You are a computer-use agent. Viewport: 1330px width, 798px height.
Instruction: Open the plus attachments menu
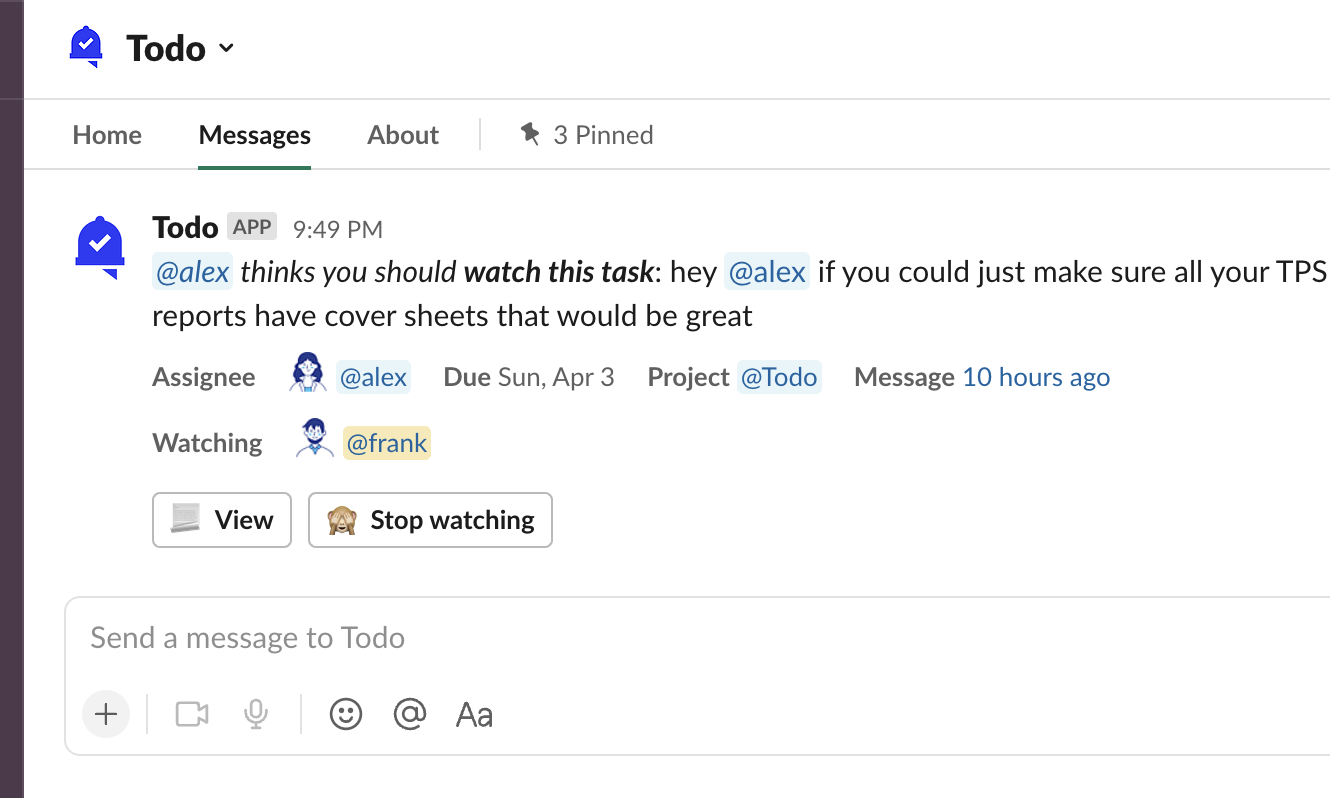[106, 714]
